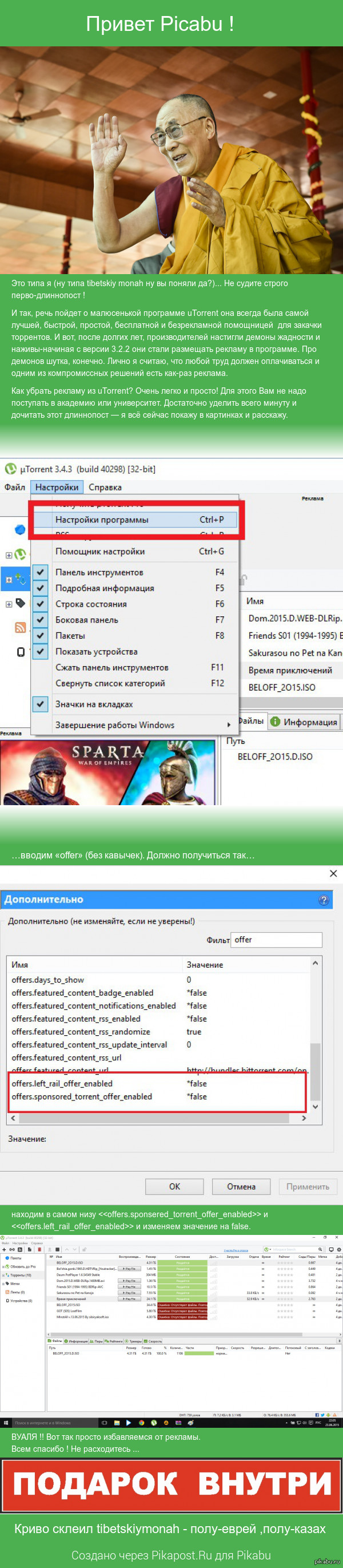Toggle the Подробная информация checkmark

tap(40, 588)
